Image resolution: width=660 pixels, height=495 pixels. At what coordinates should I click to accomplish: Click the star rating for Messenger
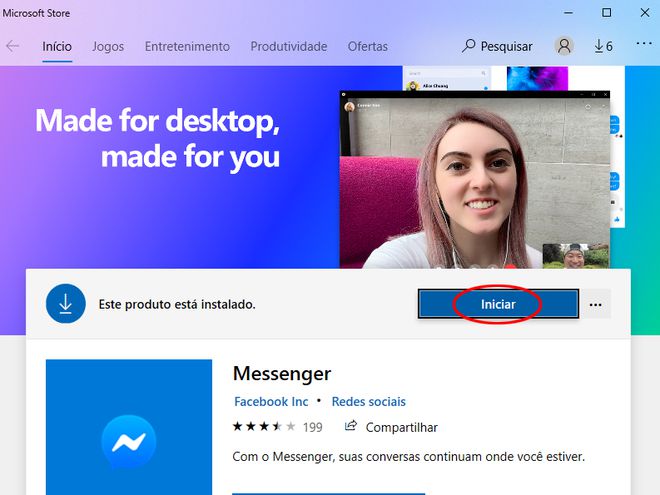click(264, 427)
